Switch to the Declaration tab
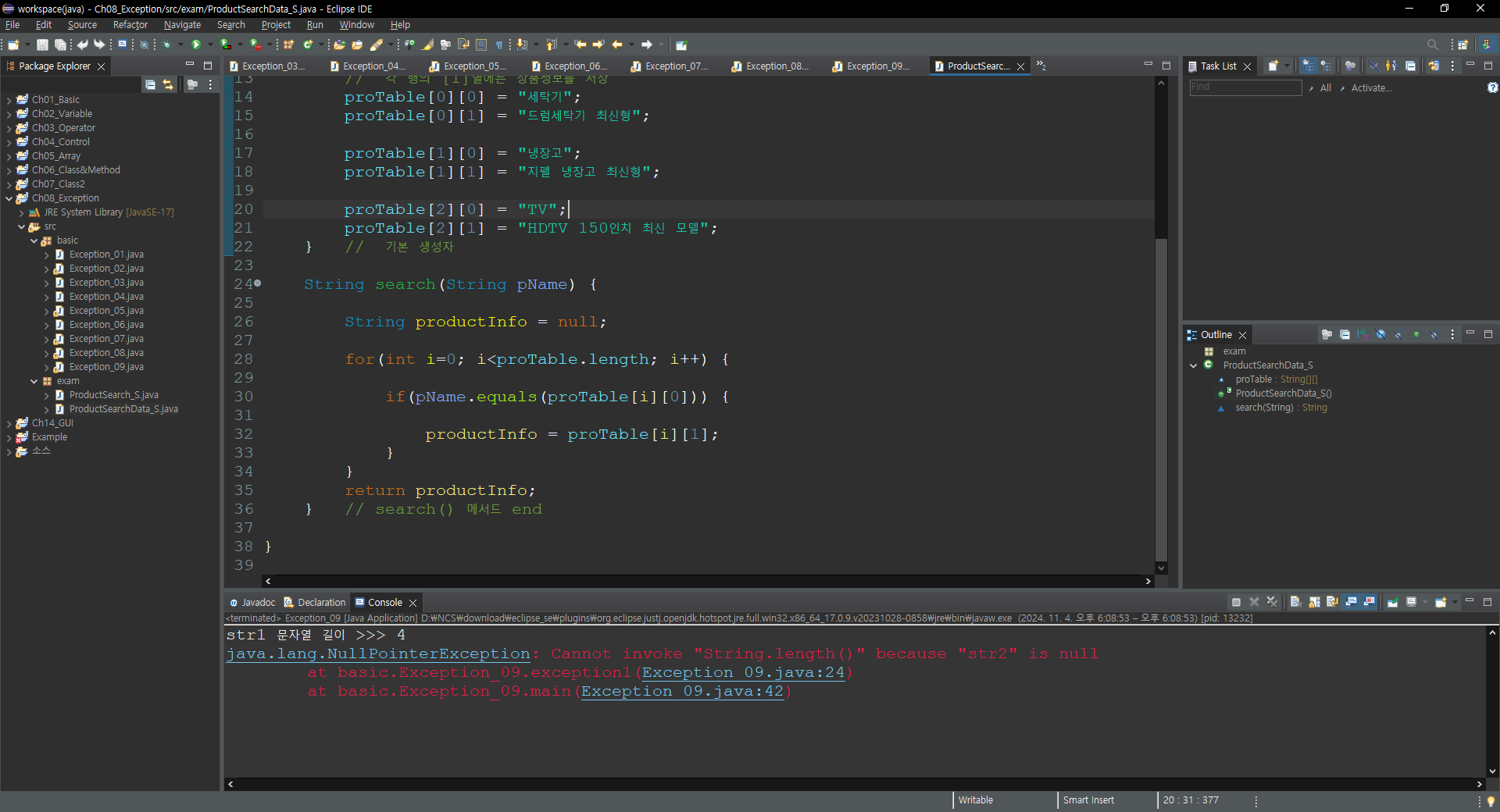Image resolution: width=1500 pixels, height=812 pixels. (315, 602)
